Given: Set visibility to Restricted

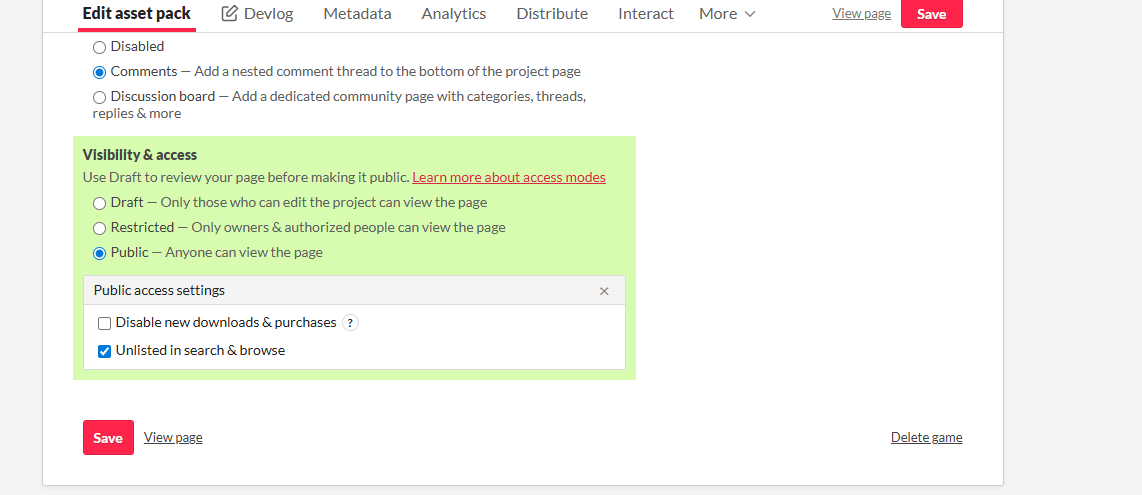Looking at the screenshot, I should click(99, 228).
